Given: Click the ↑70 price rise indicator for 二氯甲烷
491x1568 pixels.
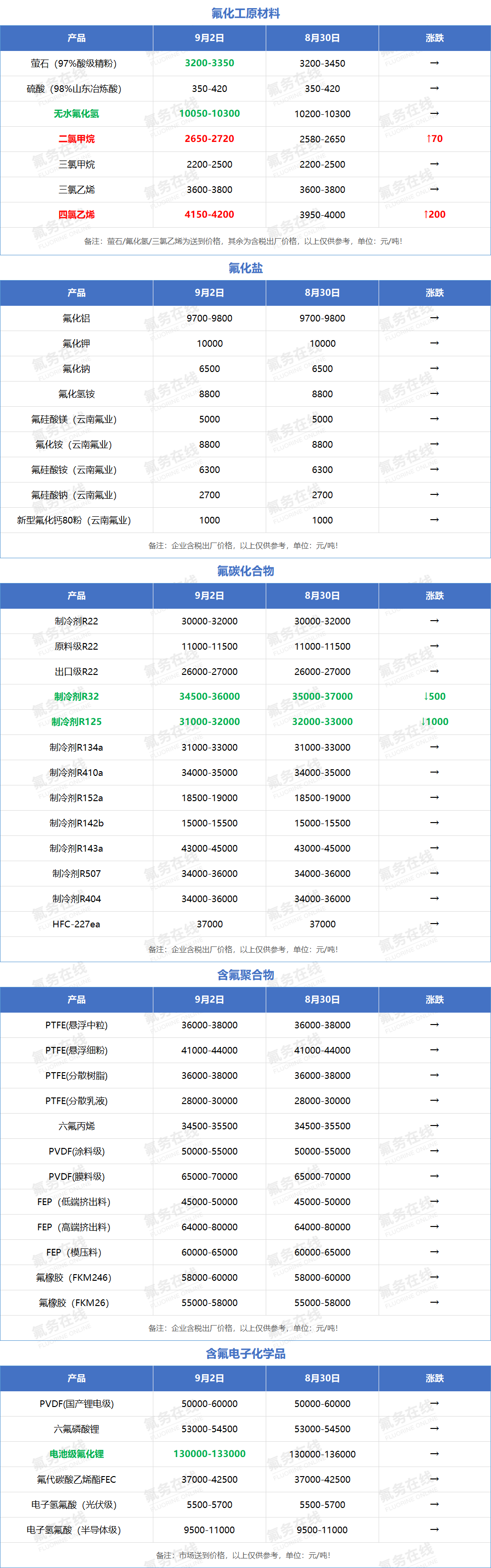Looking at the screenshot, I should [x=434, y=139].
